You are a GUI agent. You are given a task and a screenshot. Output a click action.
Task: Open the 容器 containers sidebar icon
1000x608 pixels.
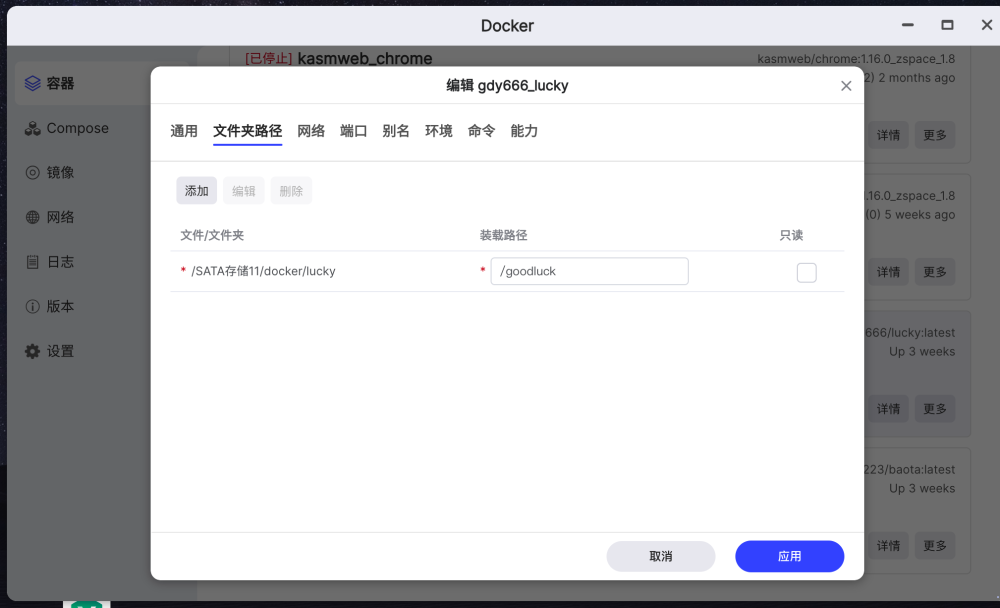coord(33,84)
